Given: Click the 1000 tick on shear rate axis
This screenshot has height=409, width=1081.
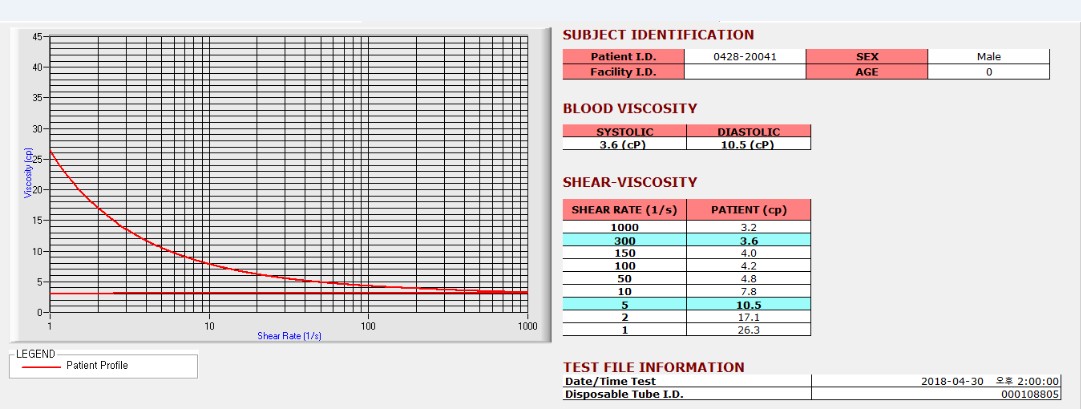Looking at the screenshot, I should [527, 326].
